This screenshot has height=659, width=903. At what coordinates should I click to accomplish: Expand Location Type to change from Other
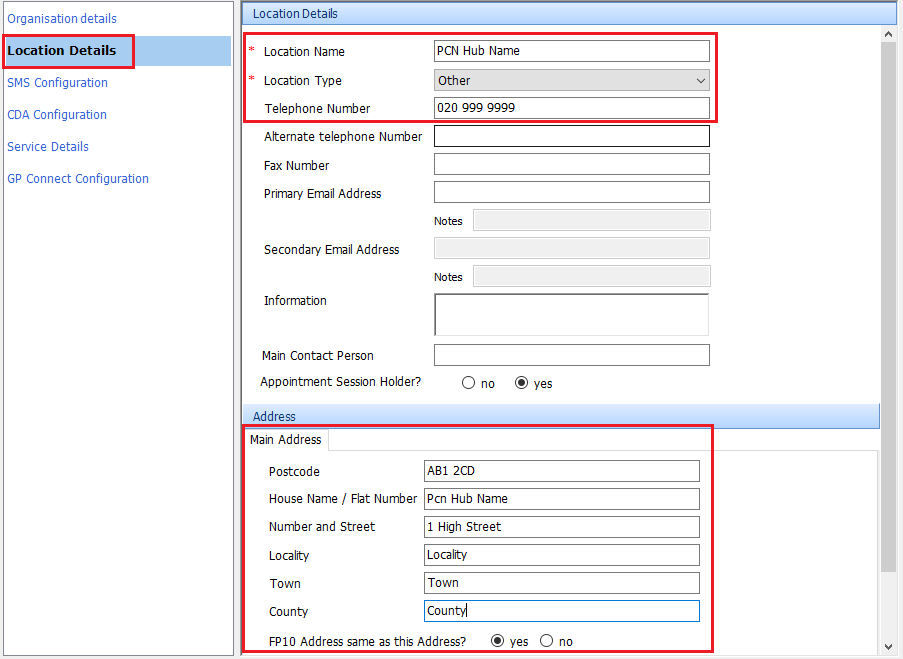click(x=700, y=80)
